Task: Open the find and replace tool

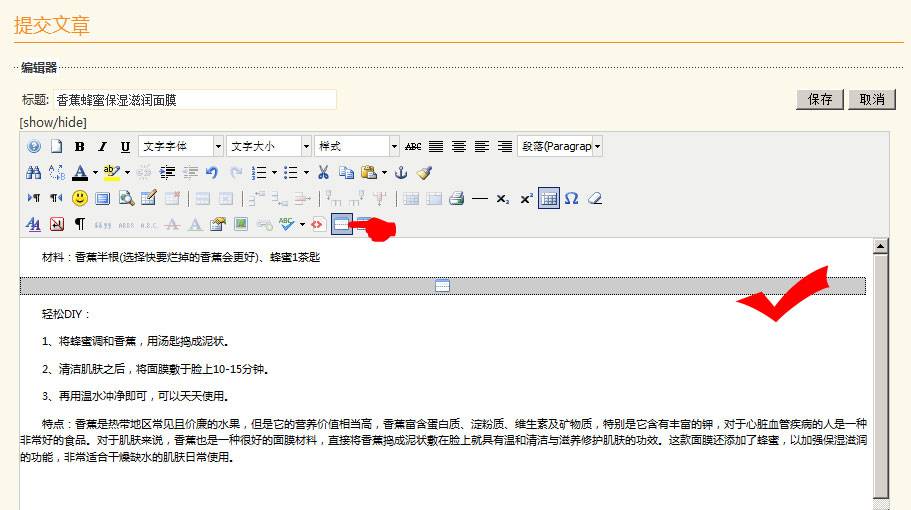Action: (56, 173)
